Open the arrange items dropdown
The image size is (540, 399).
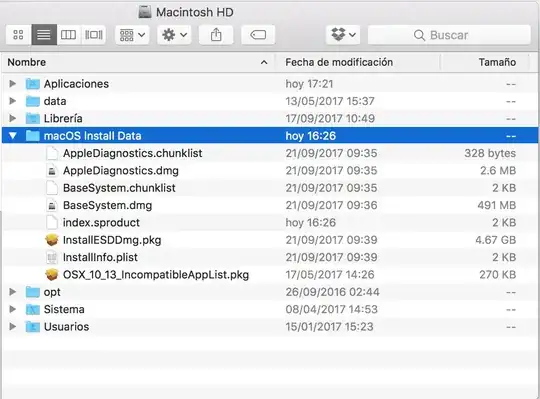click(x=132, y=35)
